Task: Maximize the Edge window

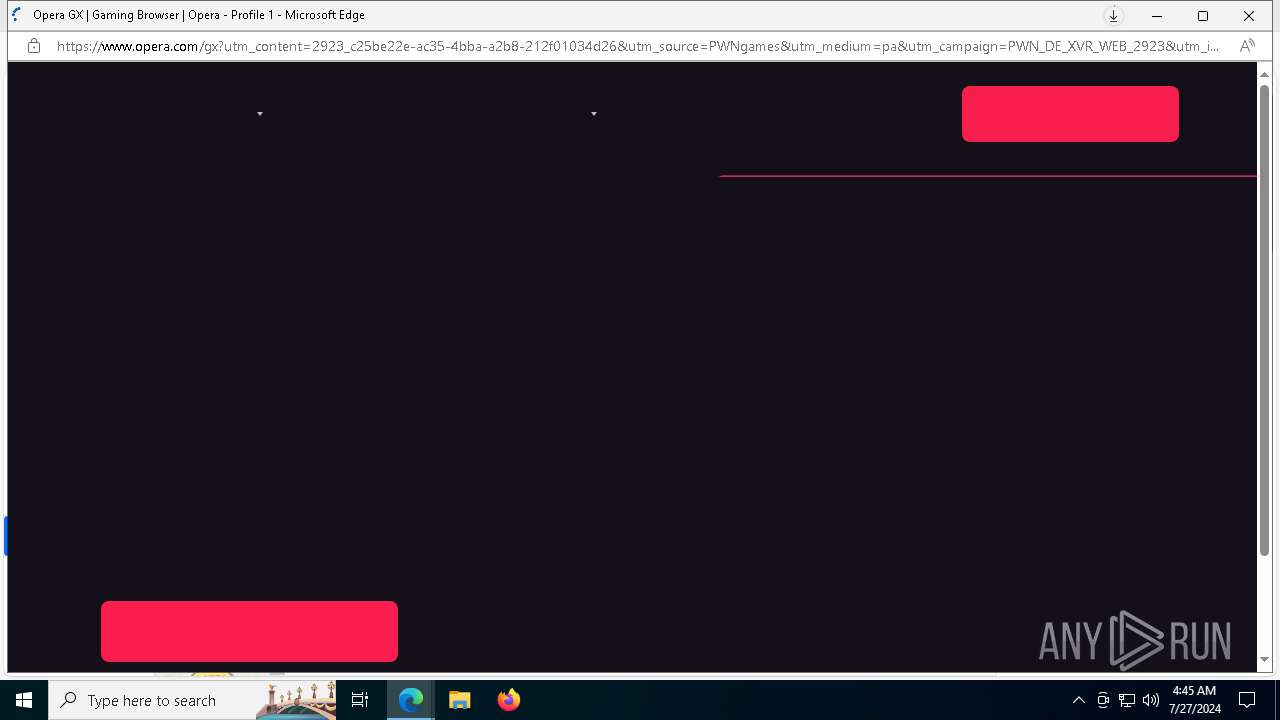Action: coord(1203,16)
